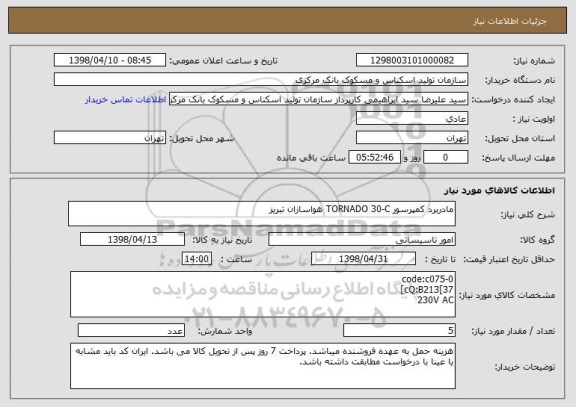Select the quantity field showing 5
Screen dimensions: 576x407
pos(399,331)
